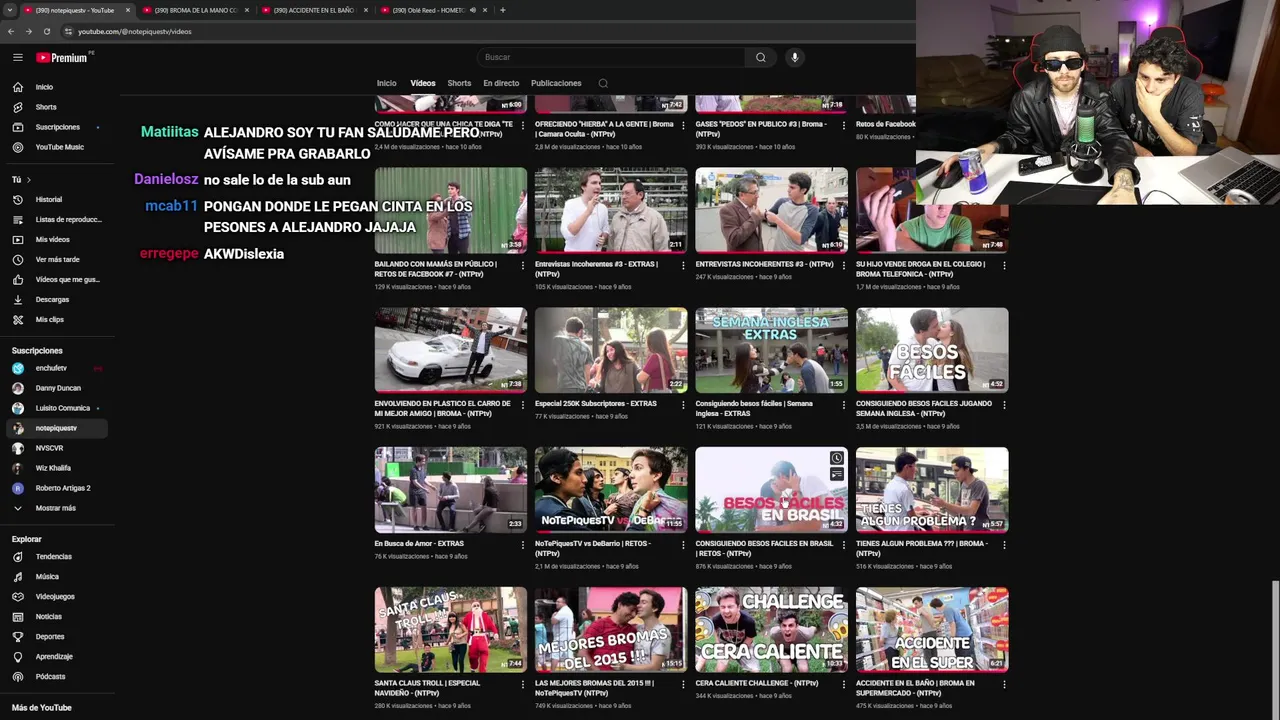Open options menu for BAILANDO CON MAMÁS video
Image resolution: width=1280 pixels, height=720 pixels.
tap(523, 265)
